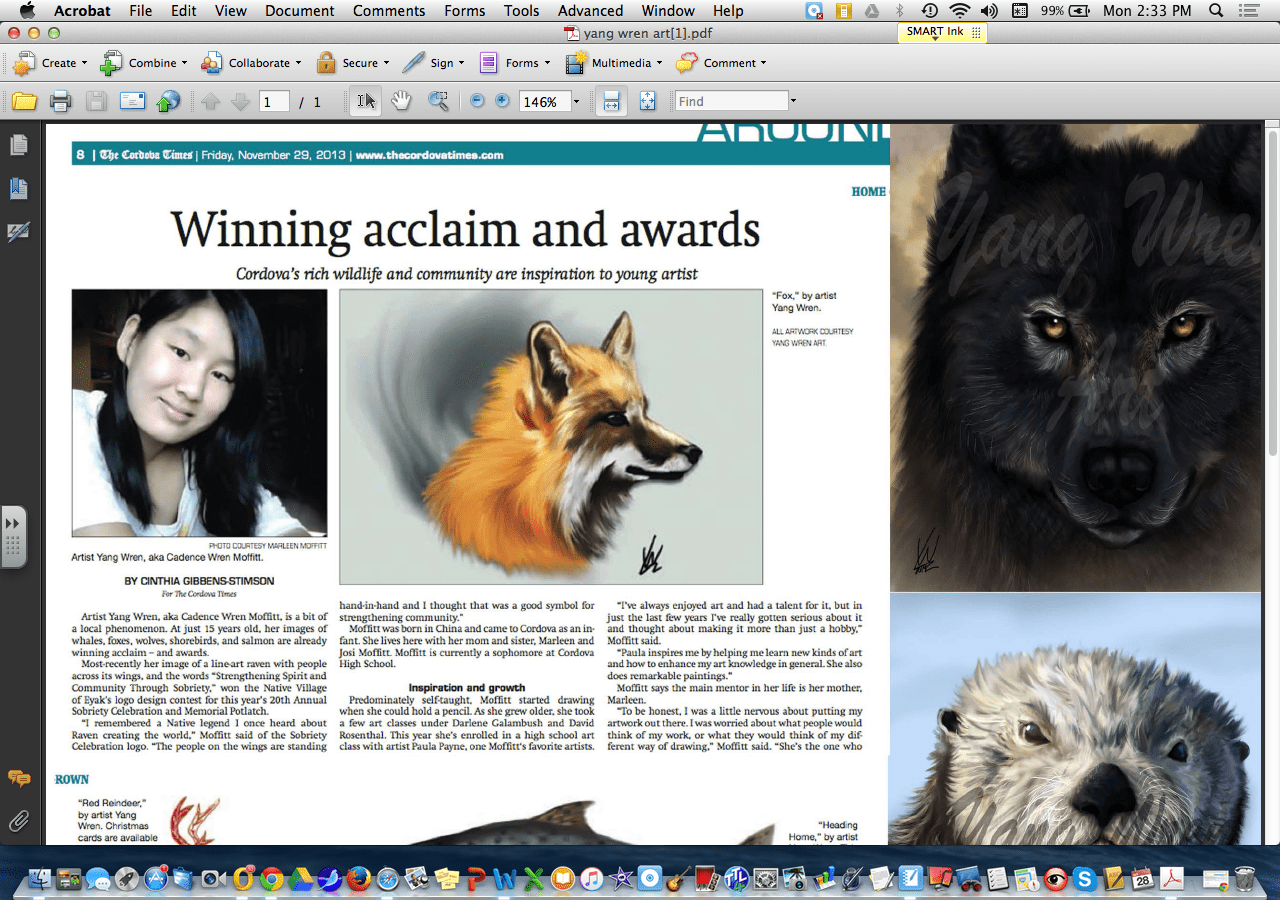
Task: Click the zoom percentage field showing 146%
Action: tap(544, 102)
